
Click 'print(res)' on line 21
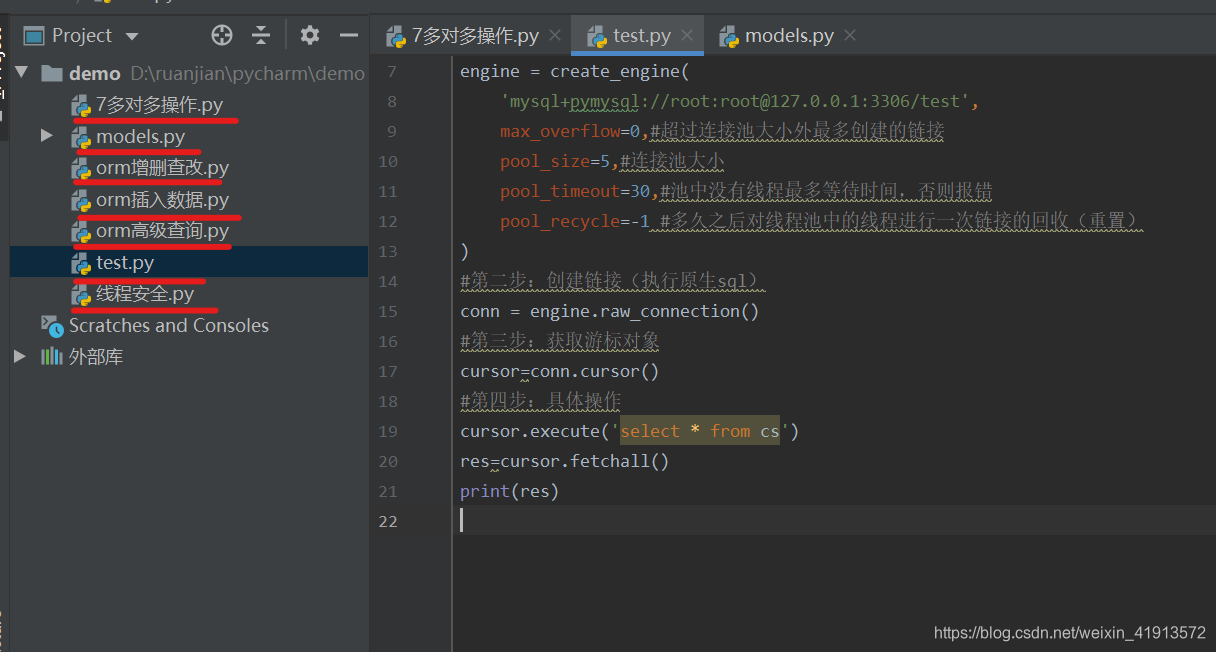point(509,492)
